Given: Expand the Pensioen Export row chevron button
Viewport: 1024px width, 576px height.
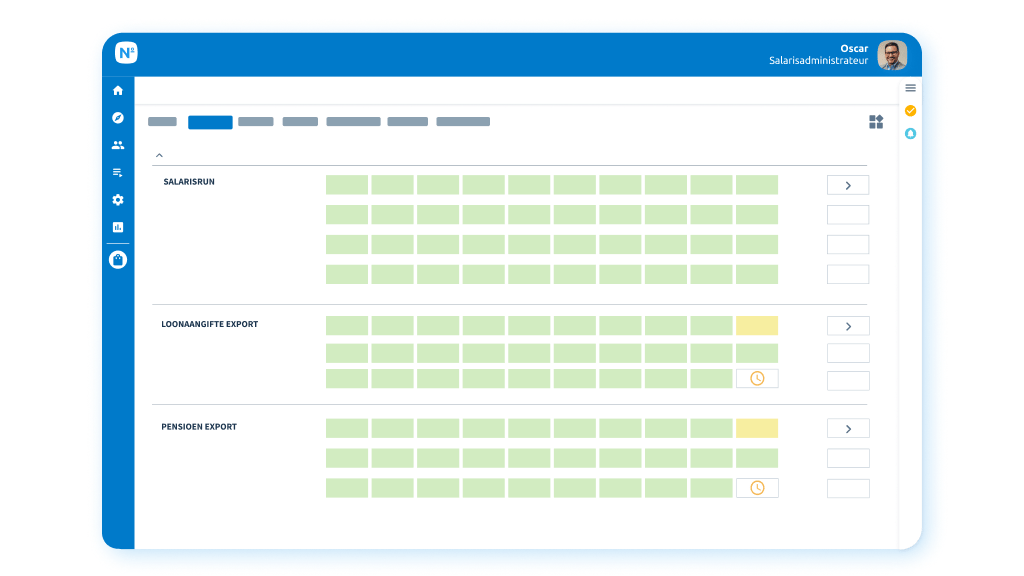Looking at the screenshot, I should tap(847, 427).
